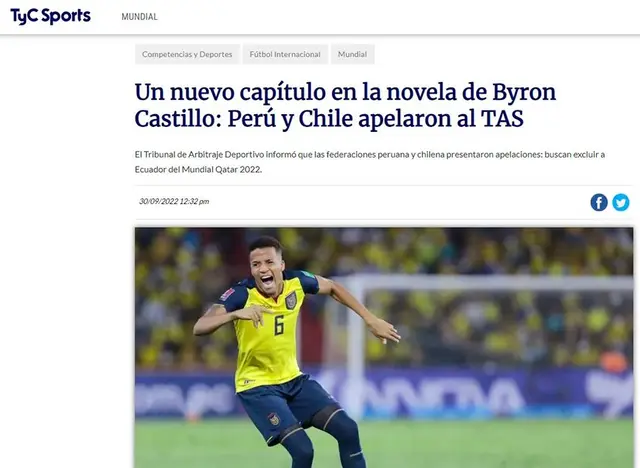Open the MUNDIAL menu item
Screen dimensions: 640x468
(x=139, y=17)
